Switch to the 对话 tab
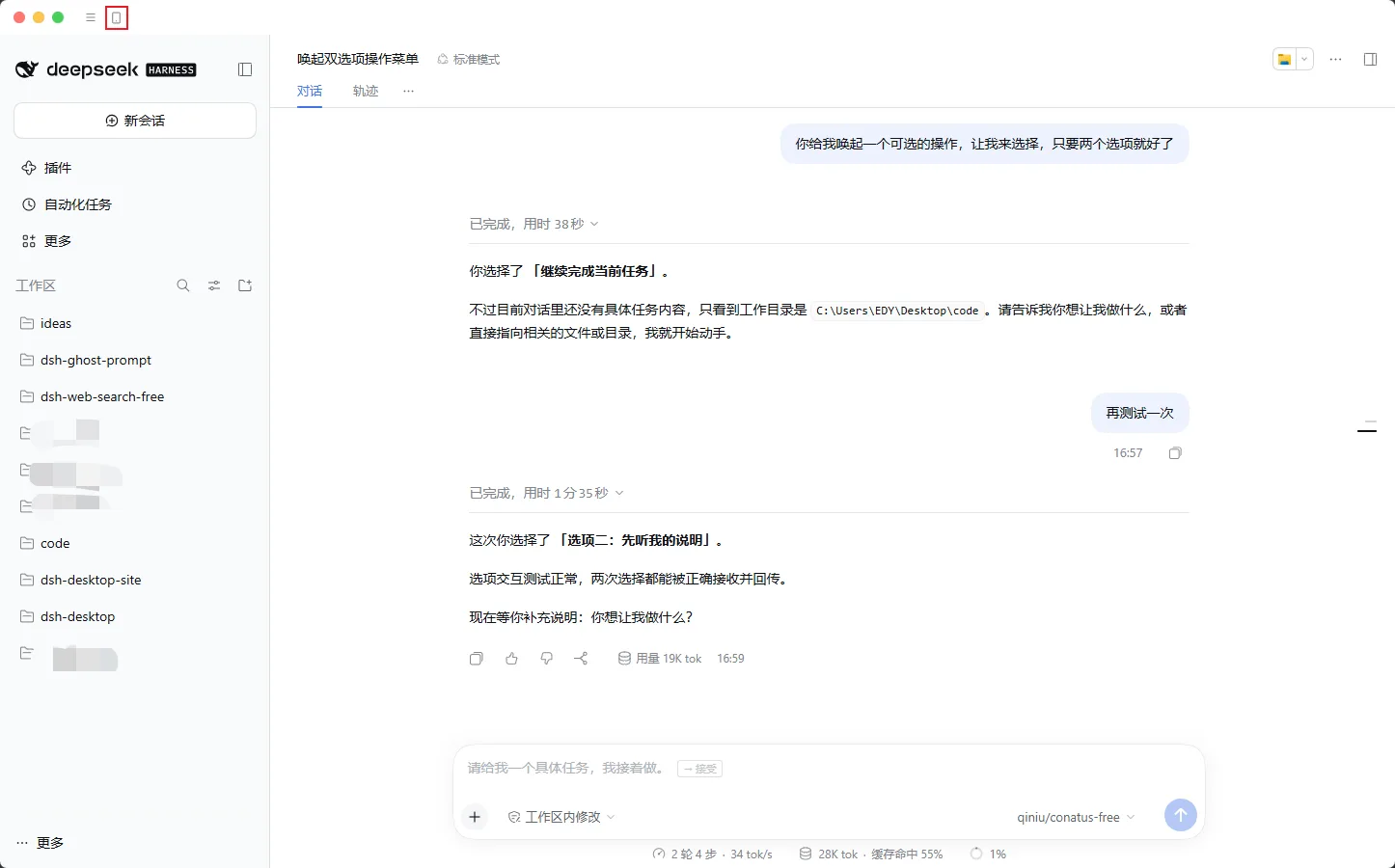The height and width of the screenshot is (868, 1395). [310, 91]
